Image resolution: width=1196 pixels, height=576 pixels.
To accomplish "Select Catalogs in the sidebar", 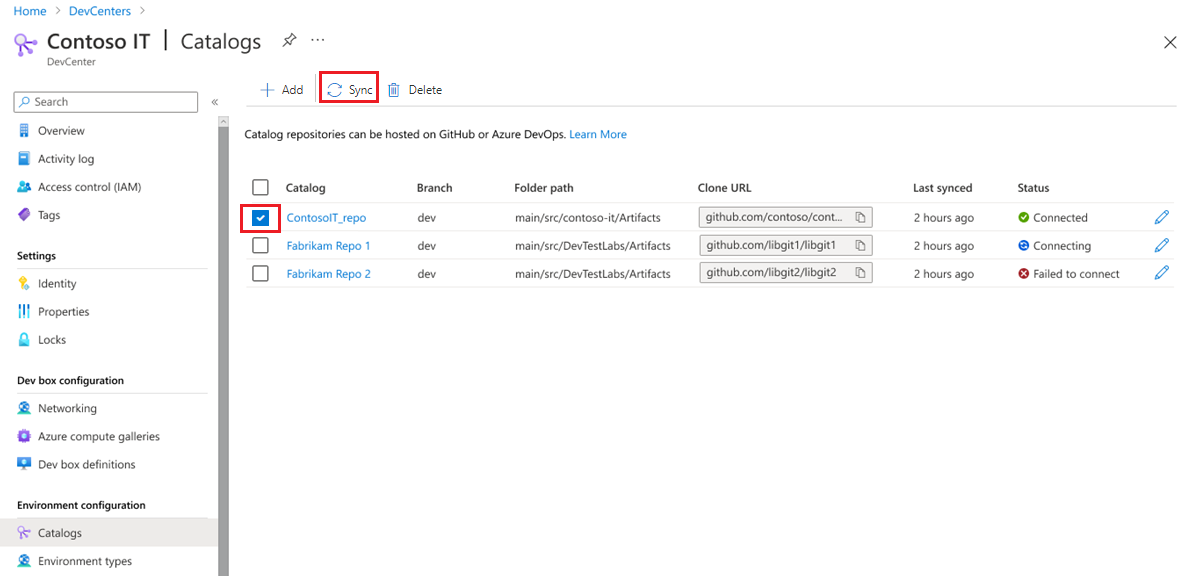I will 109,533.
